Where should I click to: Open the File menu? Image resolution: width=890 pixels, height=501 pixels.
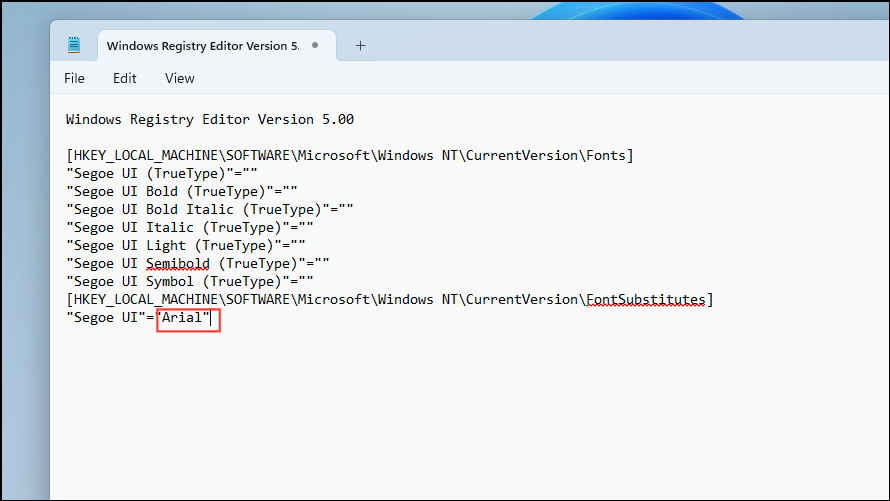[x=74, y=78]
